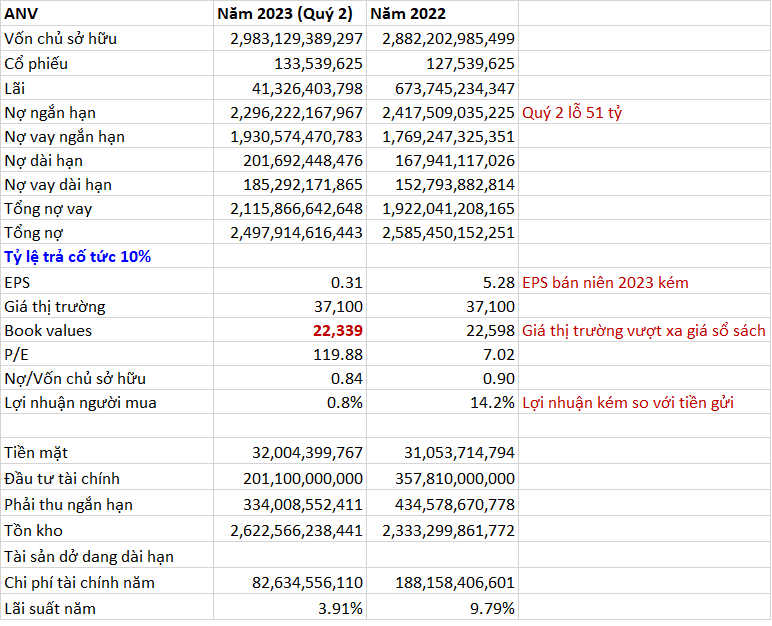Click 'Phải thu ngắn hạn' row label
This screenshot has width=772, height=626.
point(68,505)
